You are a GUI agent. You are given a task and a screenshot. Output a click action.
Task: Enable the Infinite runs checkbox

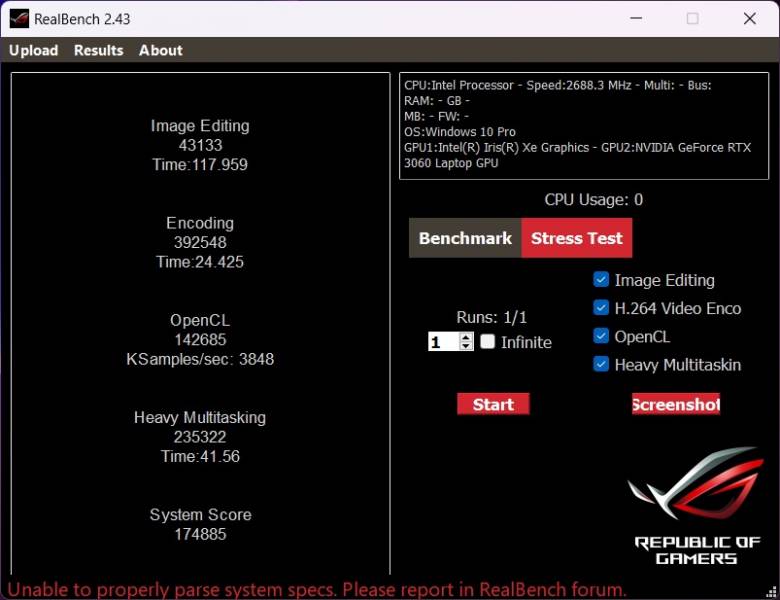coord(488,341)
